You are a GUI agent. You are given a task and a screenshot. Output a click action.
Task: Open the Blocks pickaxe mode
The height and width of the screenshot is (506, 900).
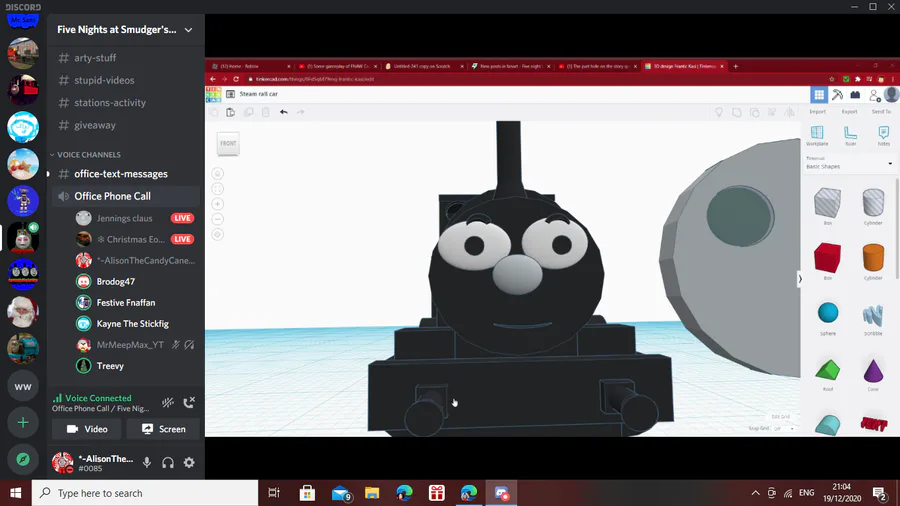tap(837, 95)
